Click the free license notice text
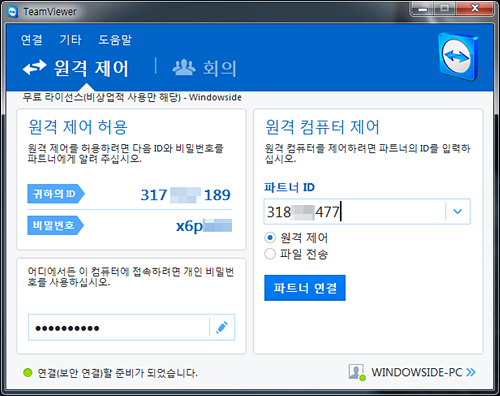The image size is (500, 396). click(x=132, y=97)
